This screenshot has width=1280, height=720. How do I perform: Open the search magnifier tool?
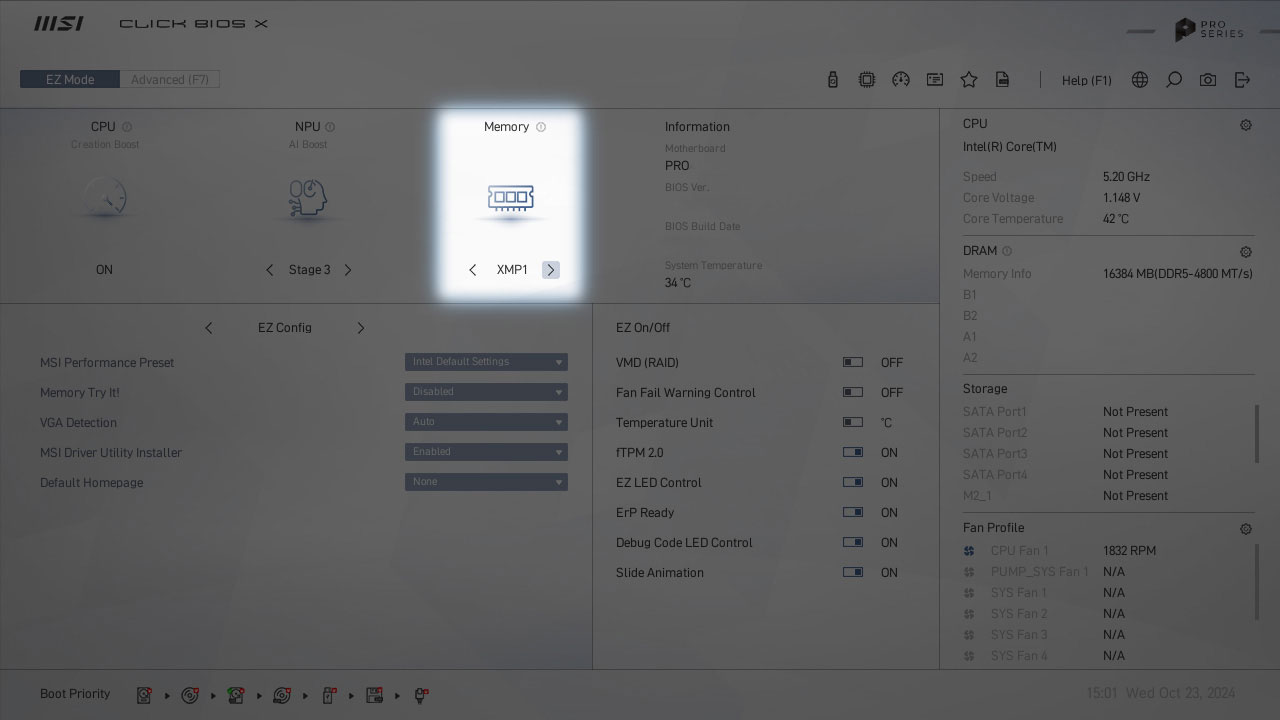click(1174, 80)
